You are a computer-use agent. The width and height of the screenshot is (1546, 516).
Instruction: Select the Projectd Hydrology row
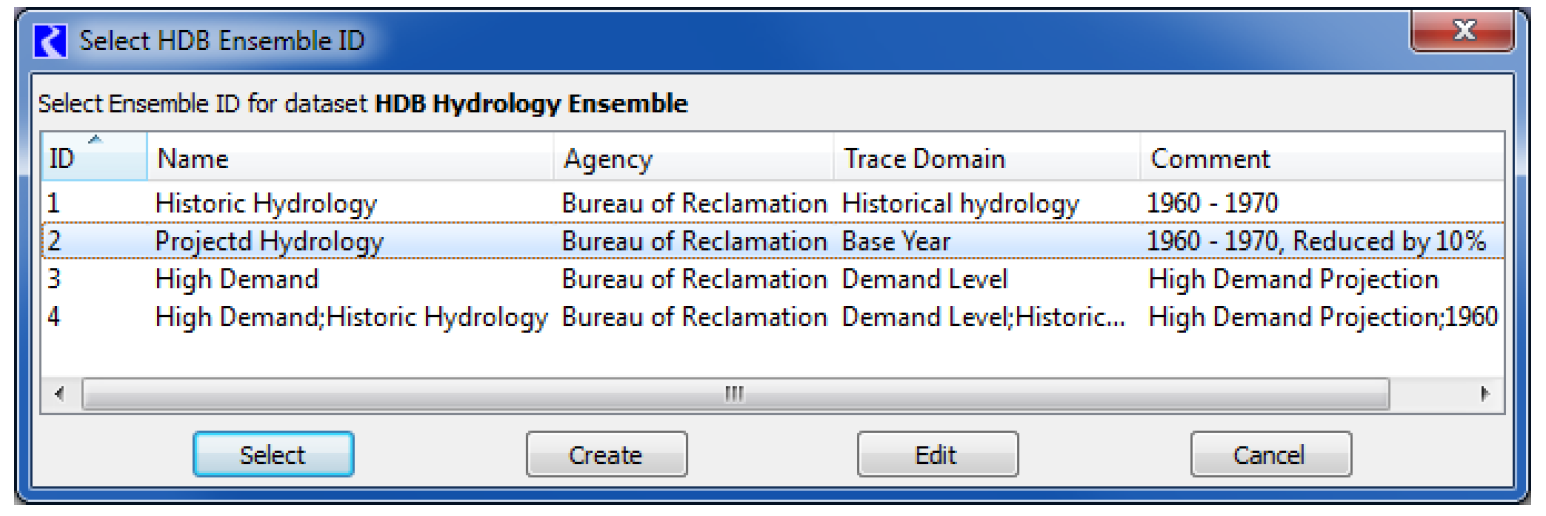(x=269, y=242)
